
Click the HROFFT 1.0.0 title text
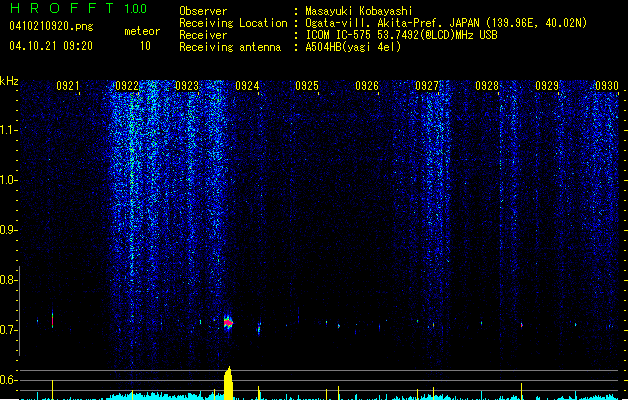(x=78, y=8)
